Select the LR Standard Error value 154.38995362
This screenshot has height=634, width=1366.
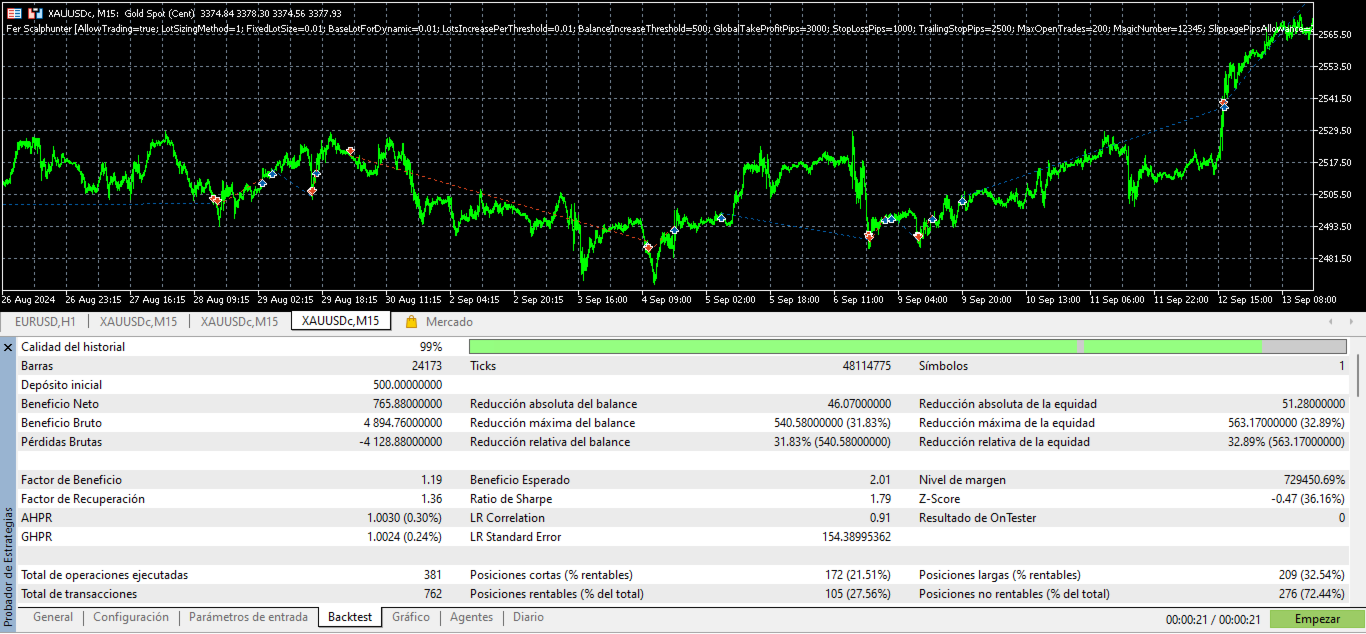[856, 537]
